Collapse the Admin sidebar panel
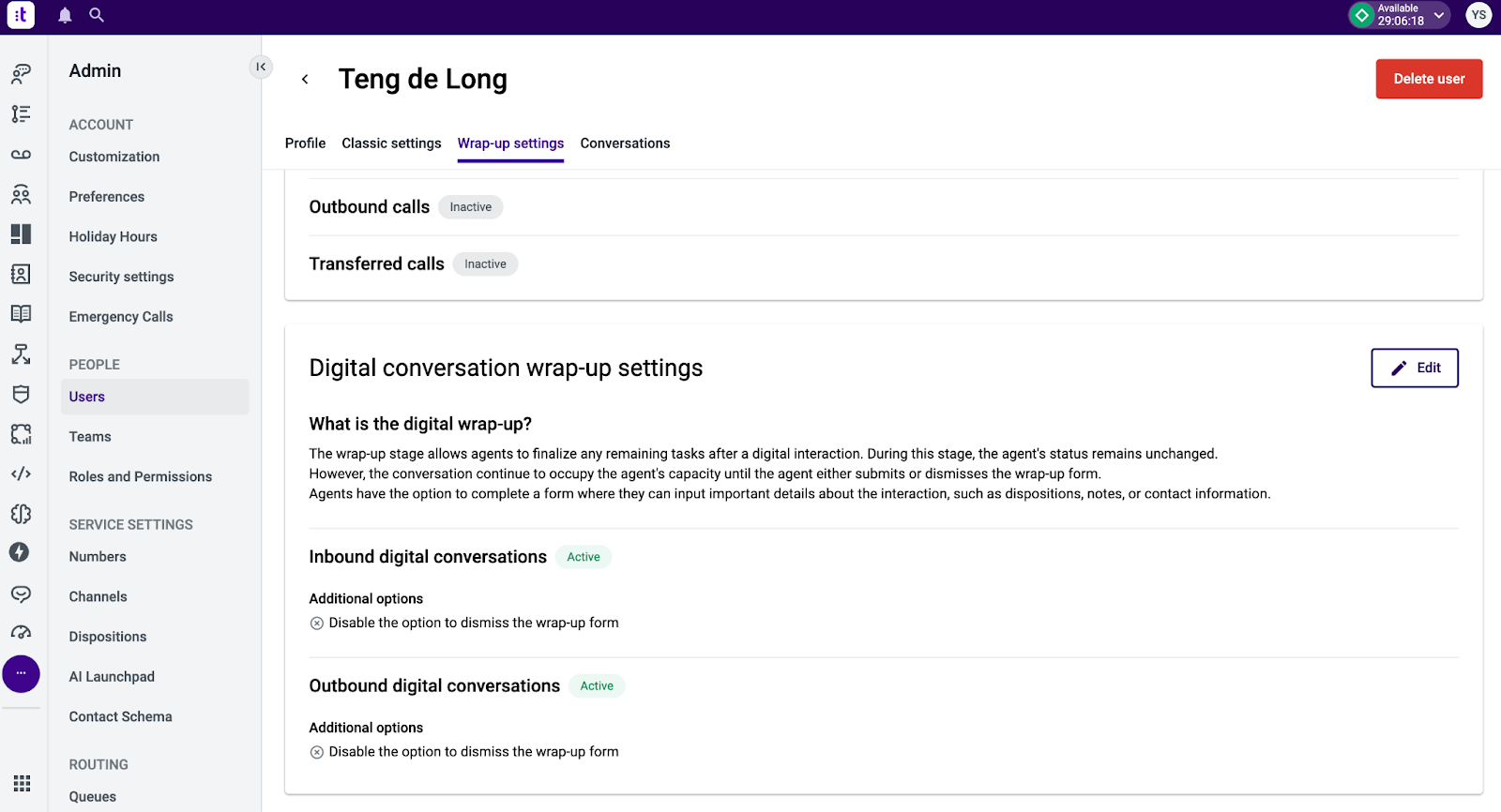Viewport: 1501px width, 812px height. [x=261, y=67]
